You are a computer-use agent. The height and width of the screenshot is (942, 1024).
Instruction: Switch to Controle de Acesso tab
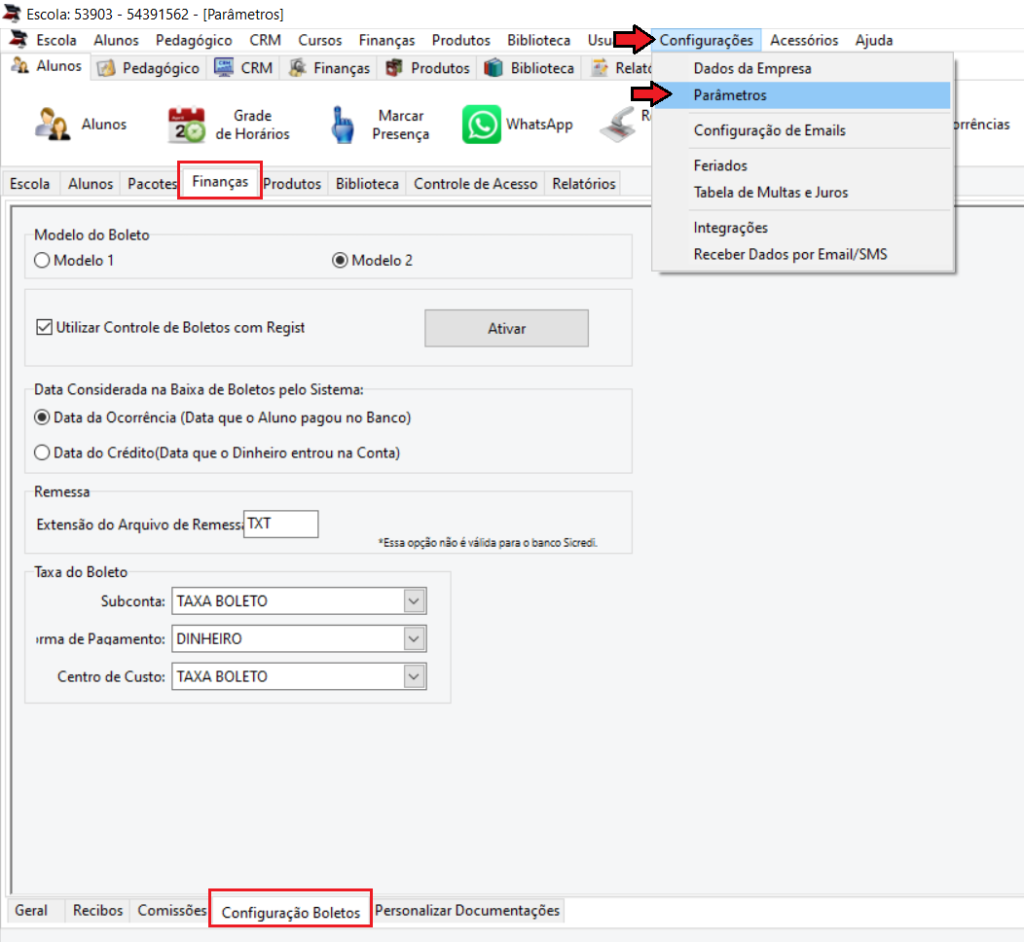(475, 184)
